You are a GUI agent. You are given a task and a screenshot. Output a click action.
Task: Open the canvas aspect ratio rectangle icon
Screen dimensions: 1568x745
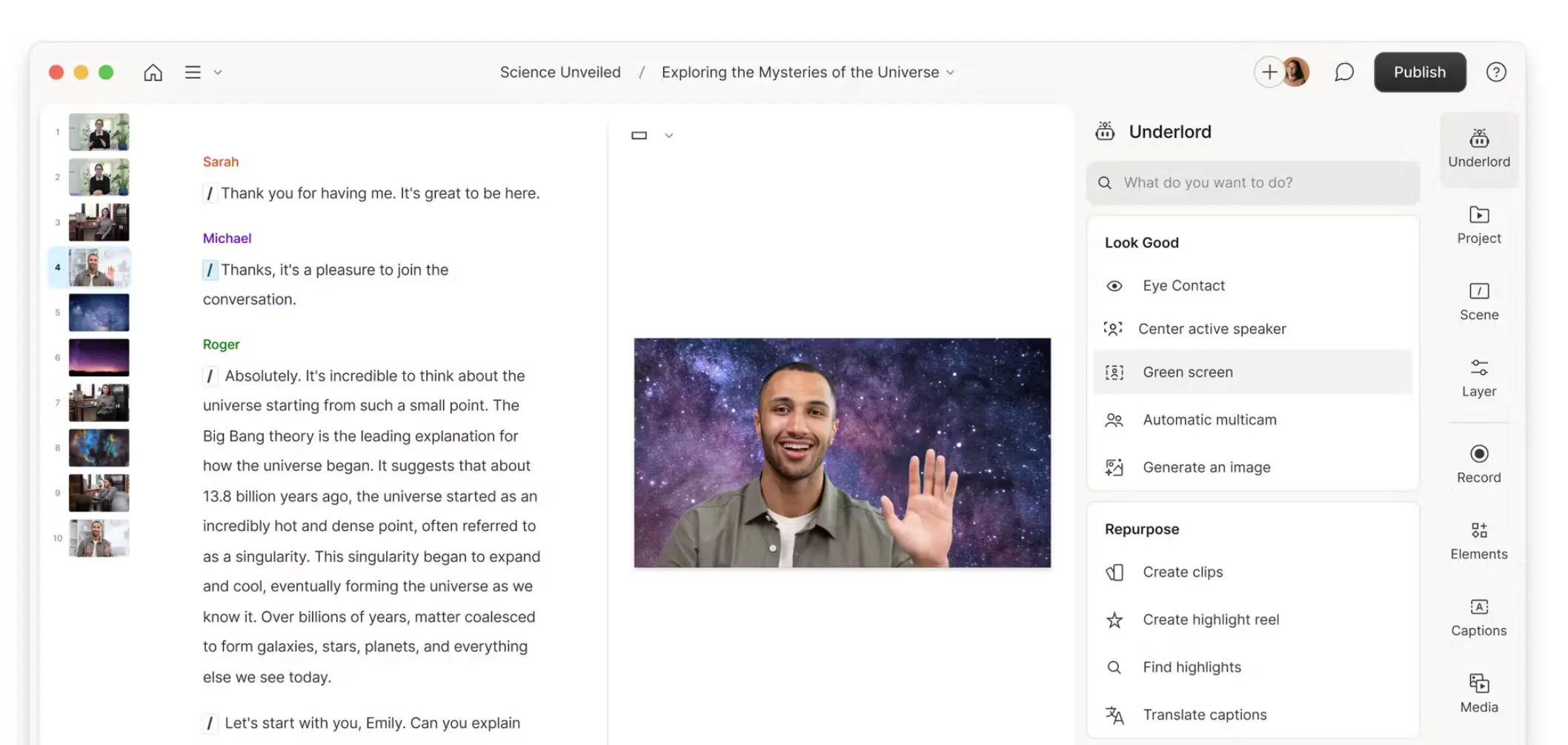coord(639,136)
